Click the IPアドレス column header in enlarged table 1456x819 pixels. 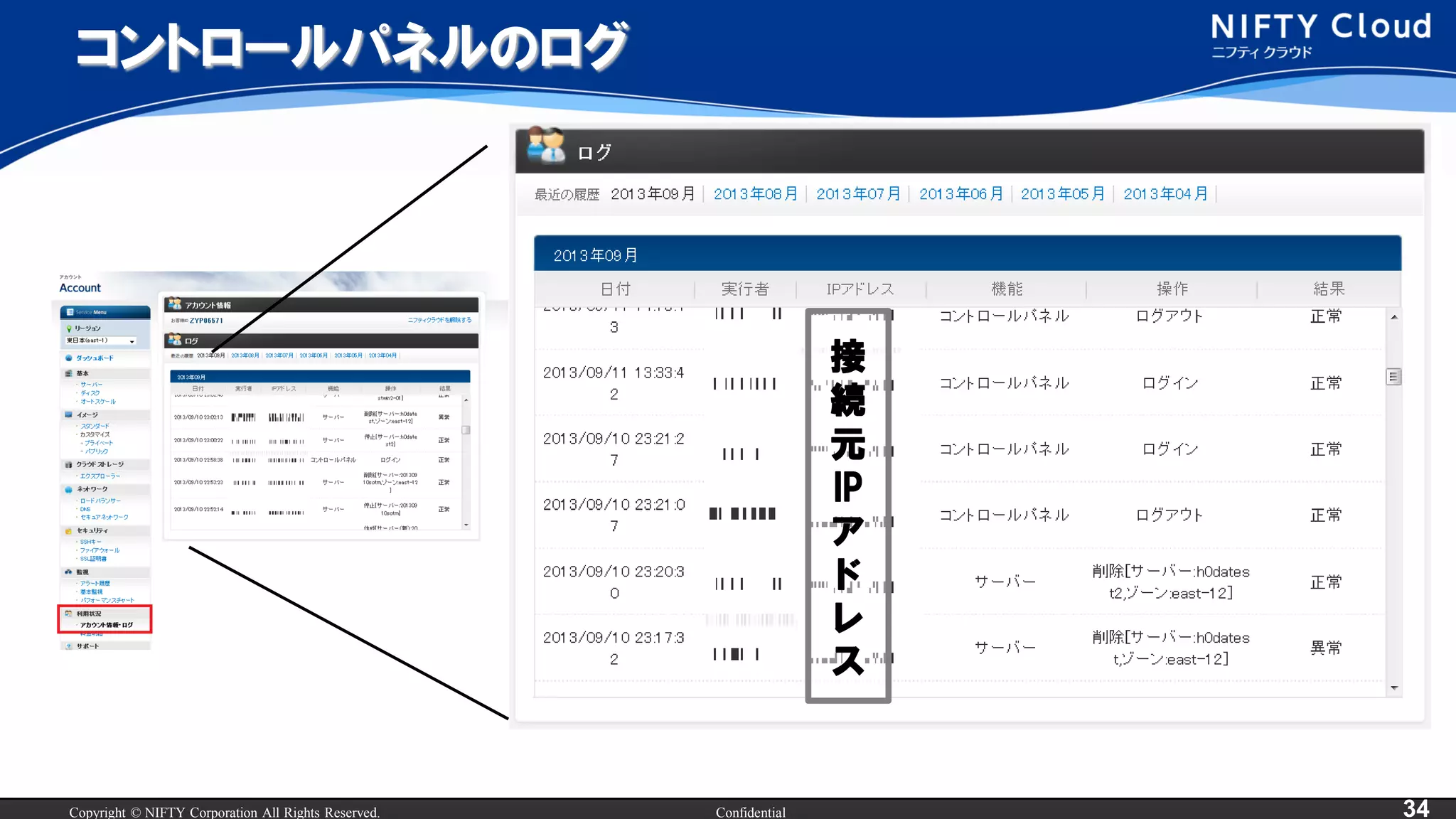click(x=860, y=289)
